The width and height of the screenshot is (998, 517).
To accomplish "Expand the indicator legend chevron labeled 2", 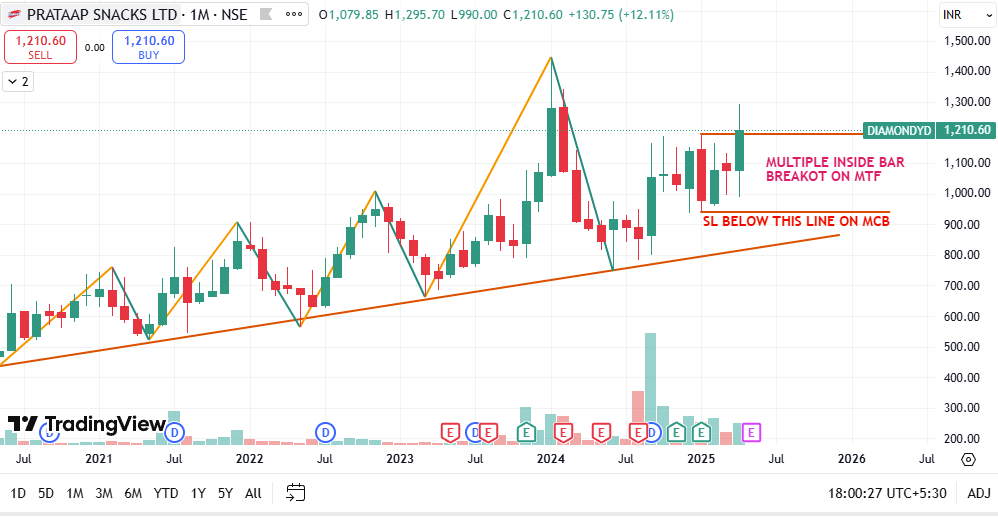I will [x=18, y=81].
